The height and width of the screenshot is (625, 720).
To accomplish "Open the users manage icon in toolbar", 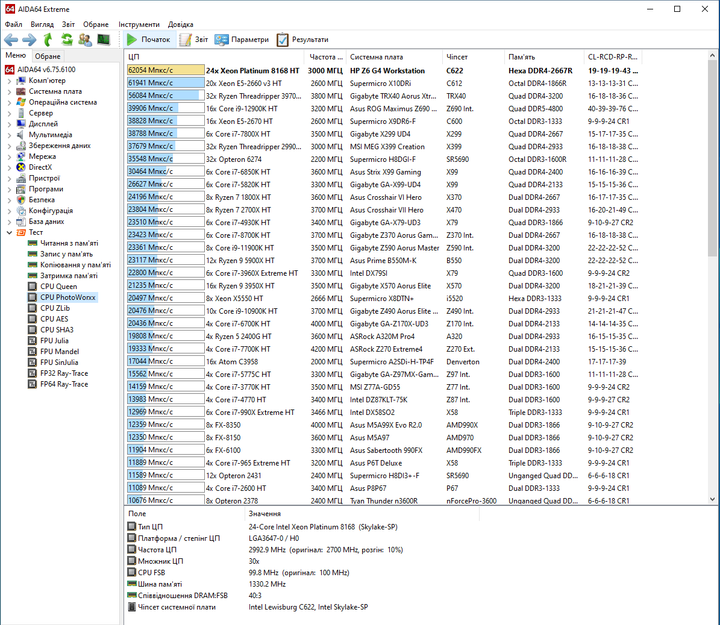I will [85, 39].
